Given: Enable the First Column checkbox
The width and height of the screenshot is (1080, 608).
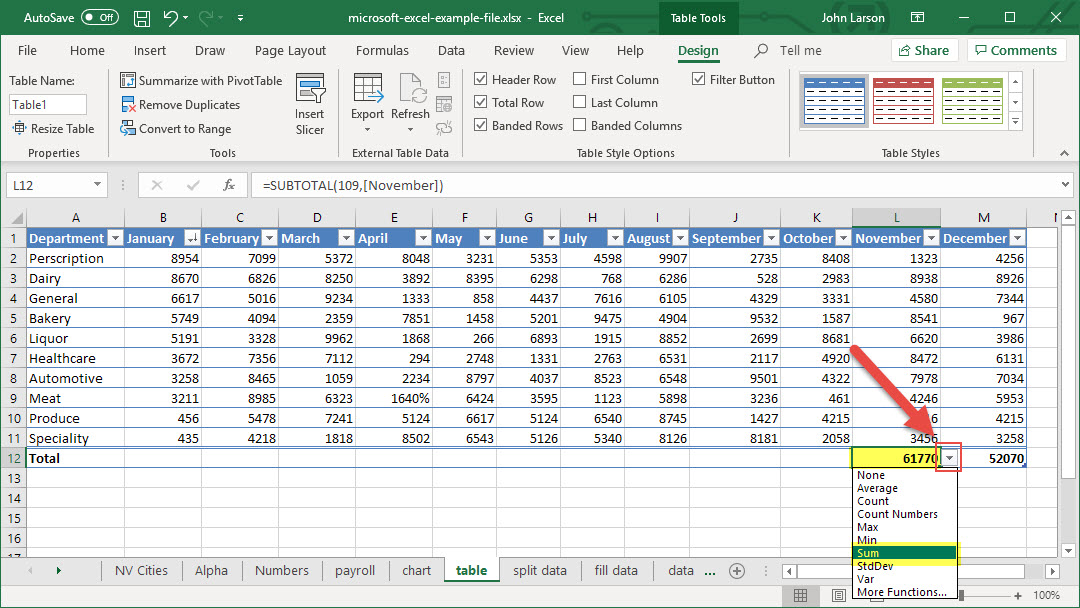Looking at the screenshot, I should coord(580,80).
